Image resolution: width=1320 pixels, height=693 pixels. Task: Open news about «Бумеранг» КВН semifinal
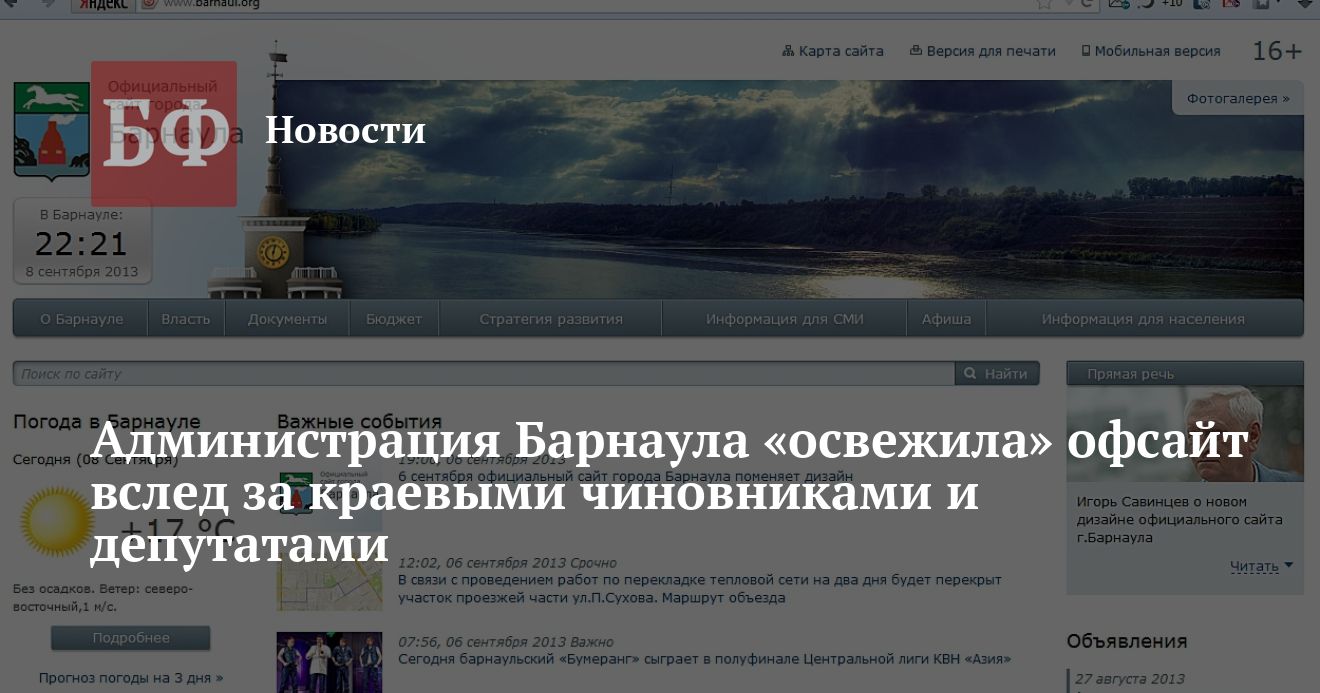pos(704,660)
